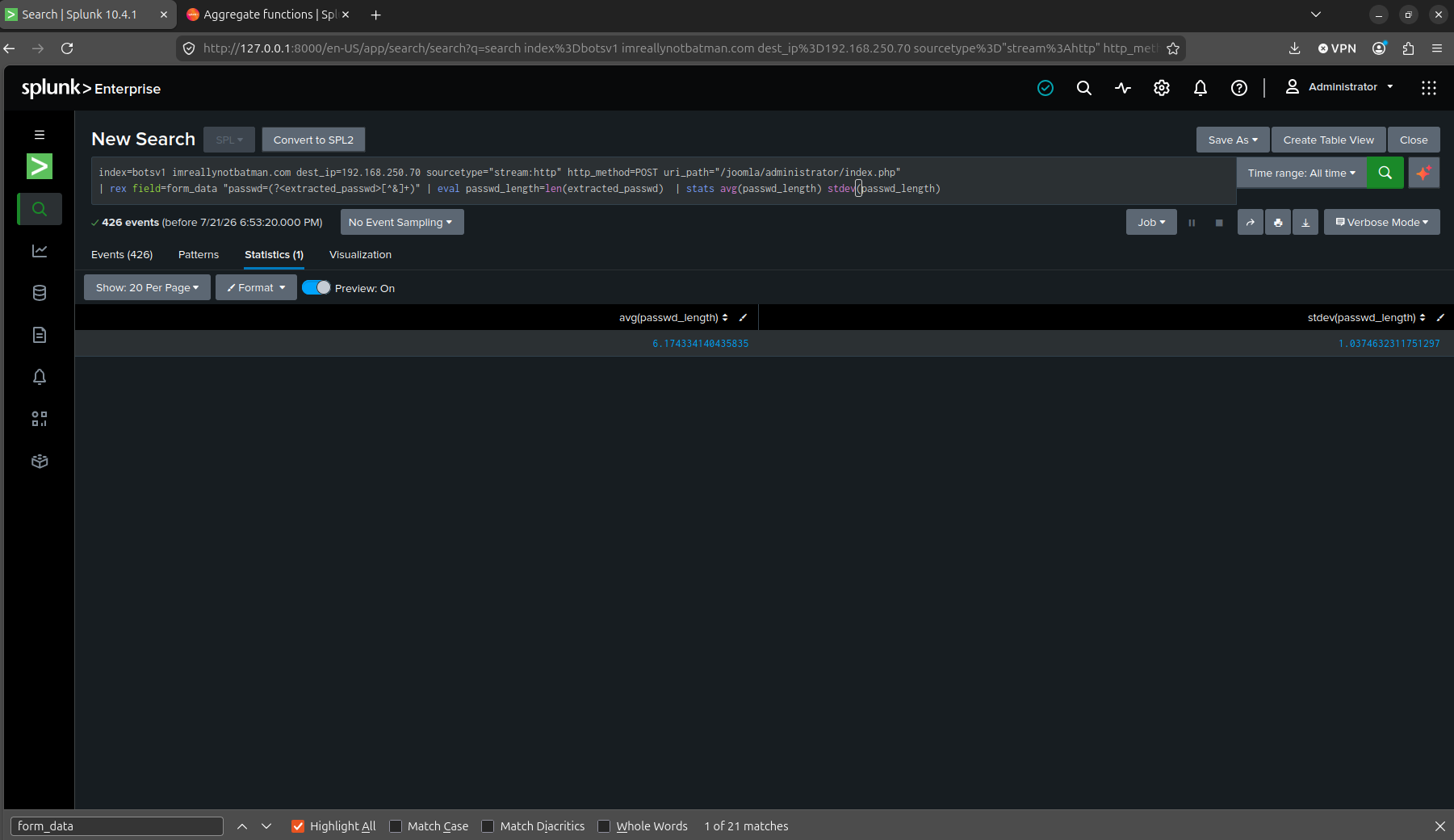Click the Close button next to Create Table View
The image size is (1454, 840).
pyautogui.click(x=1414, y=140)
